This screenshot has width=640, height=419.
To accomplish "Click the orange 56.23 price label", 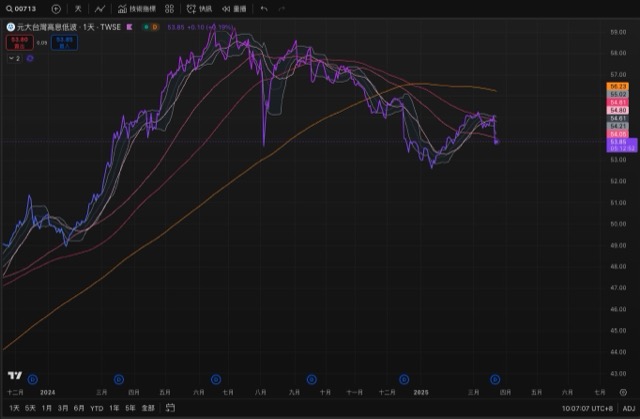I will [618, 86].
